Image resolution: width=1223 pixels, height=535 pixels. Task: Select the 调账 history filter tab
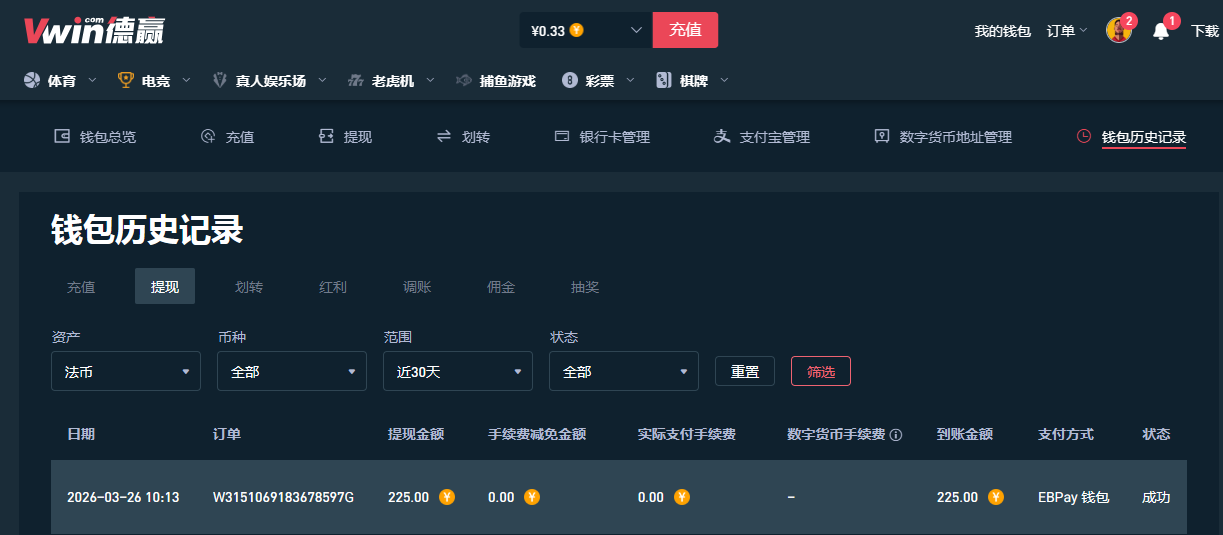click(417, 287)
